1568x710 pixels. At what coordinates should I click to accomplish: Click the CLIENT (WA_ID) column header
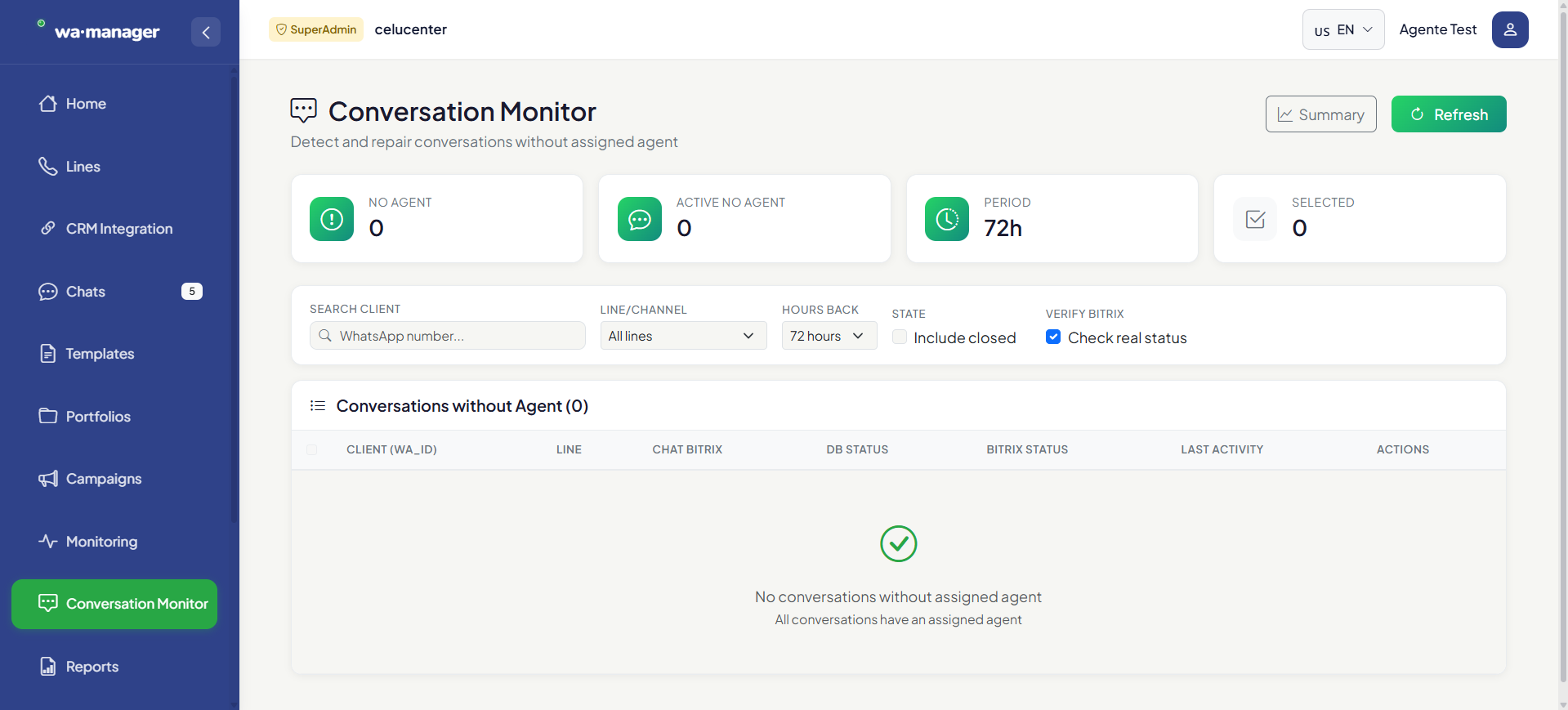point(391,449)
